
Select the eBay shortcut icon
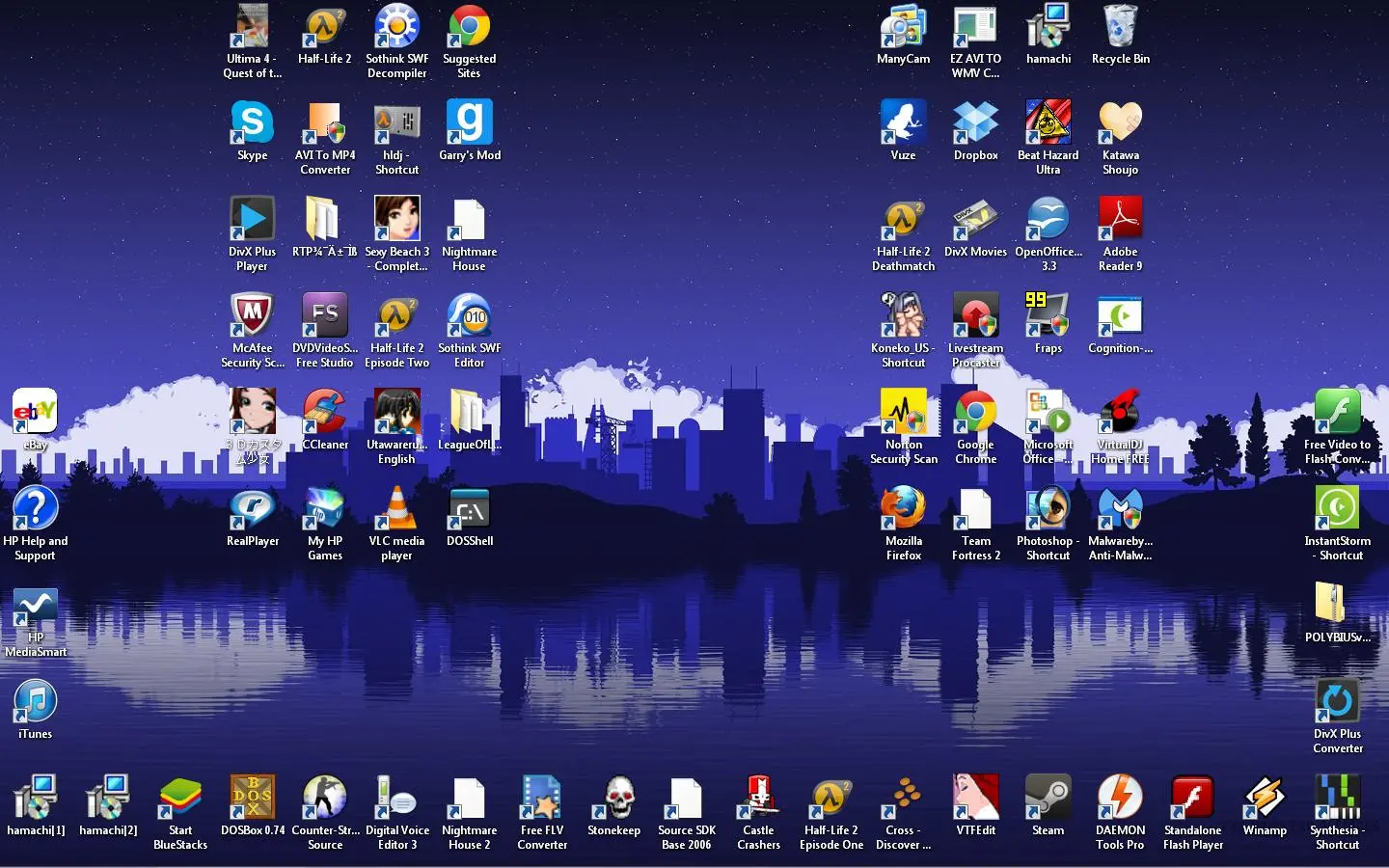36,412
